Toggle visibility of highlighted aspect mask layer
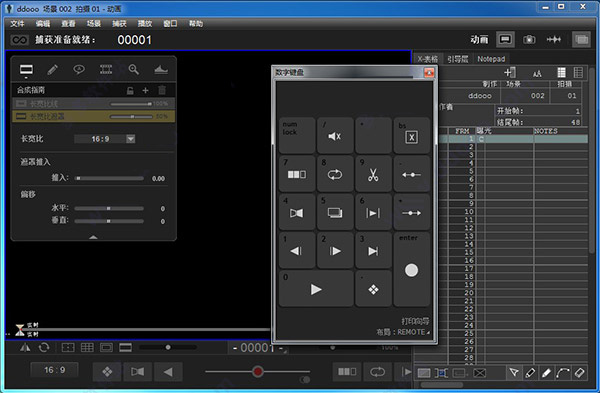Viewport: 600px width, 393px height. coord(21,116)
